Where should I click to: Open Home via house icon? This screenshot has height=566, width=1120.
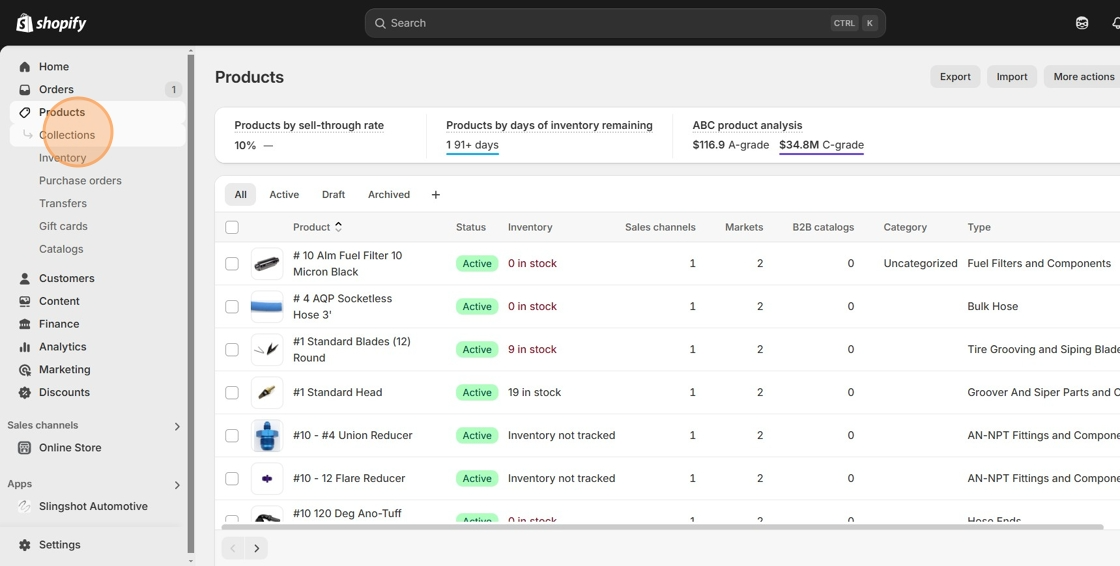point(25,67)
